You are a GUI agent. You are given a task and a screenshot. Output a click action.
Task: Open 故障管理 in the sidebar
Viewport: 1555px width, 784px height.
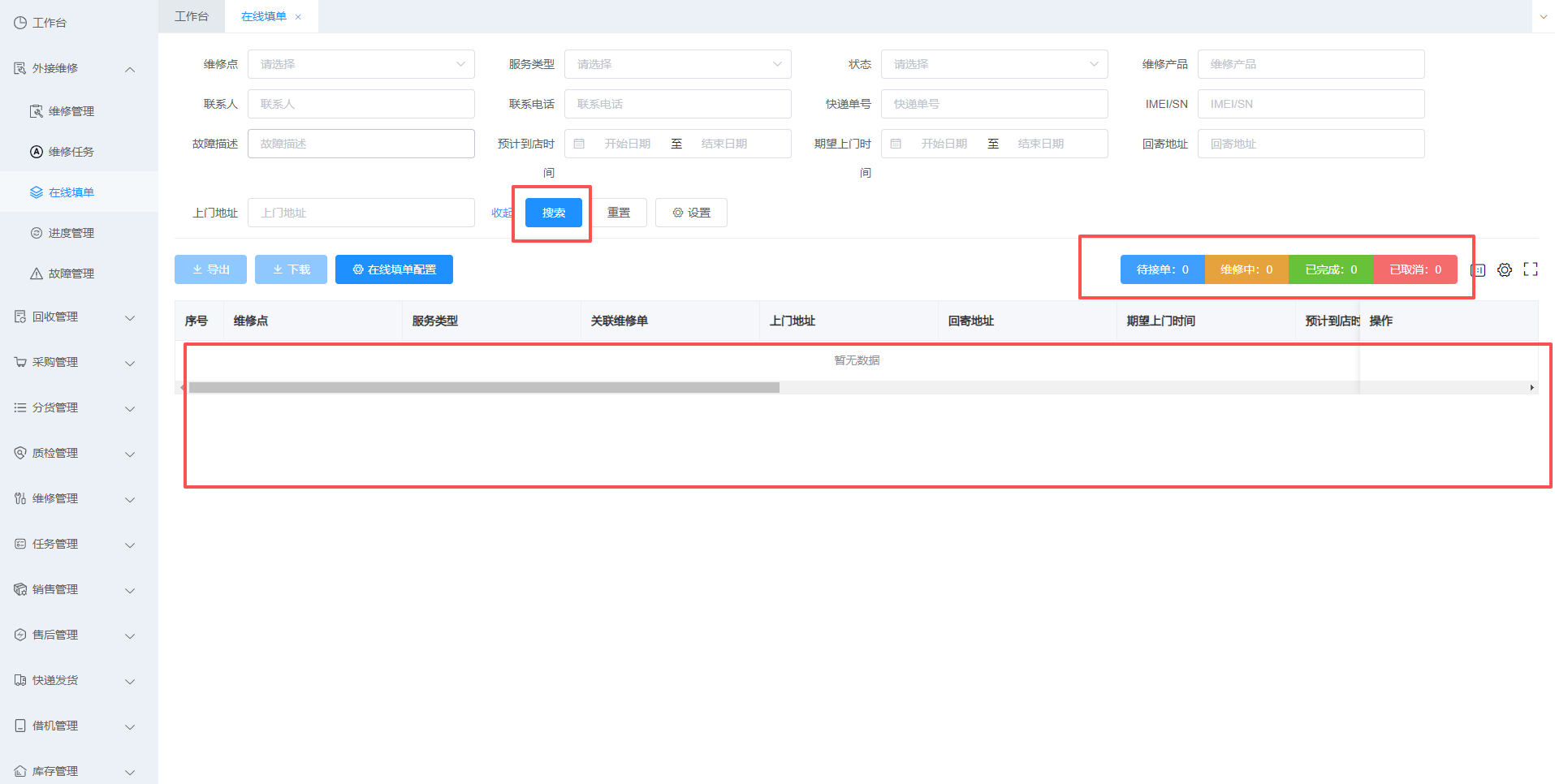71,274
